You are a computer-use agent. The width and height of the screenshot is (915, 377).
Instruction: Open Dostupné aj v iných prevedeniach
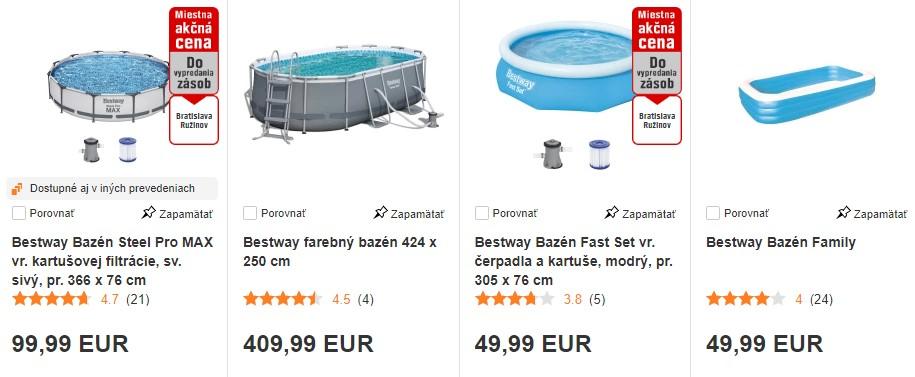(x=113, y=188)
